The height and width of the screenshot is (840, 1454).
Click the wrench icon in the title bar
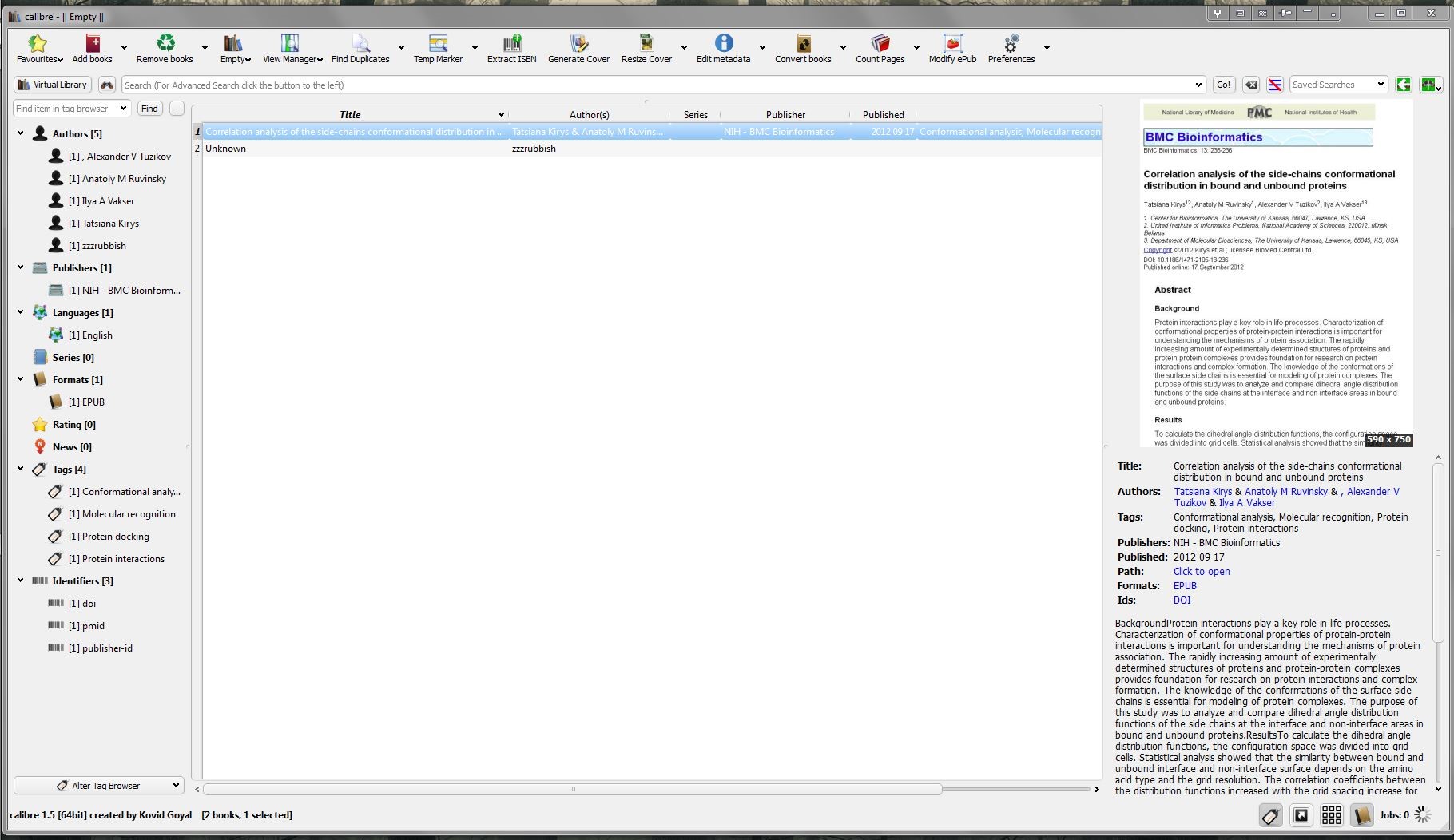(x=1217, y=14)
